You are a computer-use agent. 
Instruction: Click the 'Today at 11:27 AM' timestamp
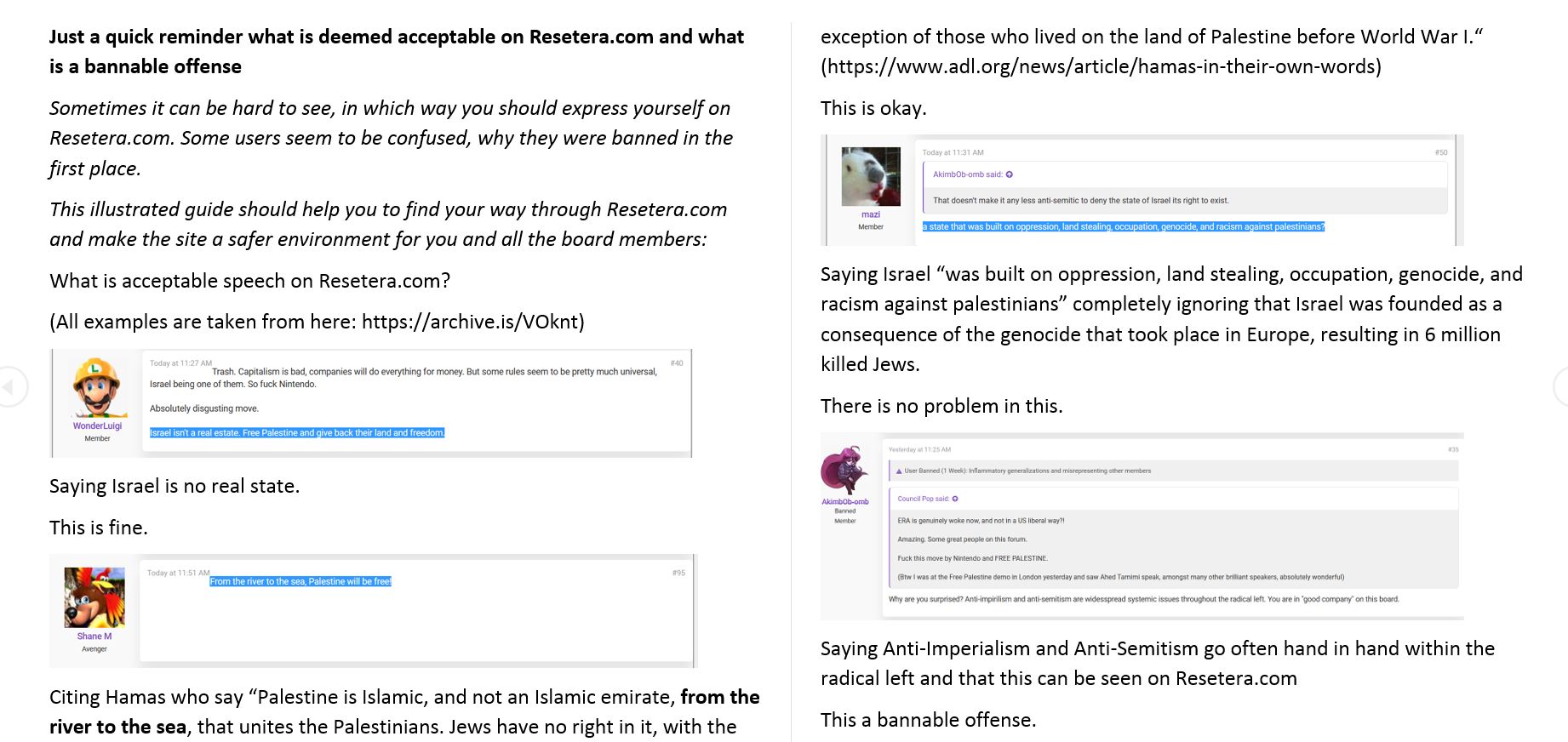180,363
